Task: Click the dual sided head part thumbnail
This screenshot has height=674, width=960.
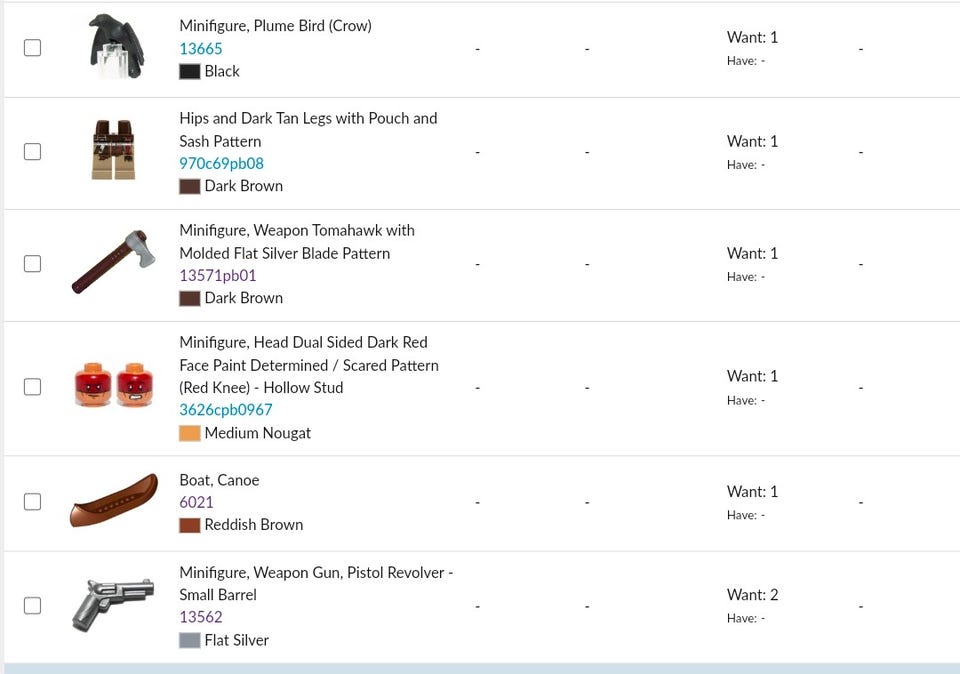Action: (x=114, y=385)
